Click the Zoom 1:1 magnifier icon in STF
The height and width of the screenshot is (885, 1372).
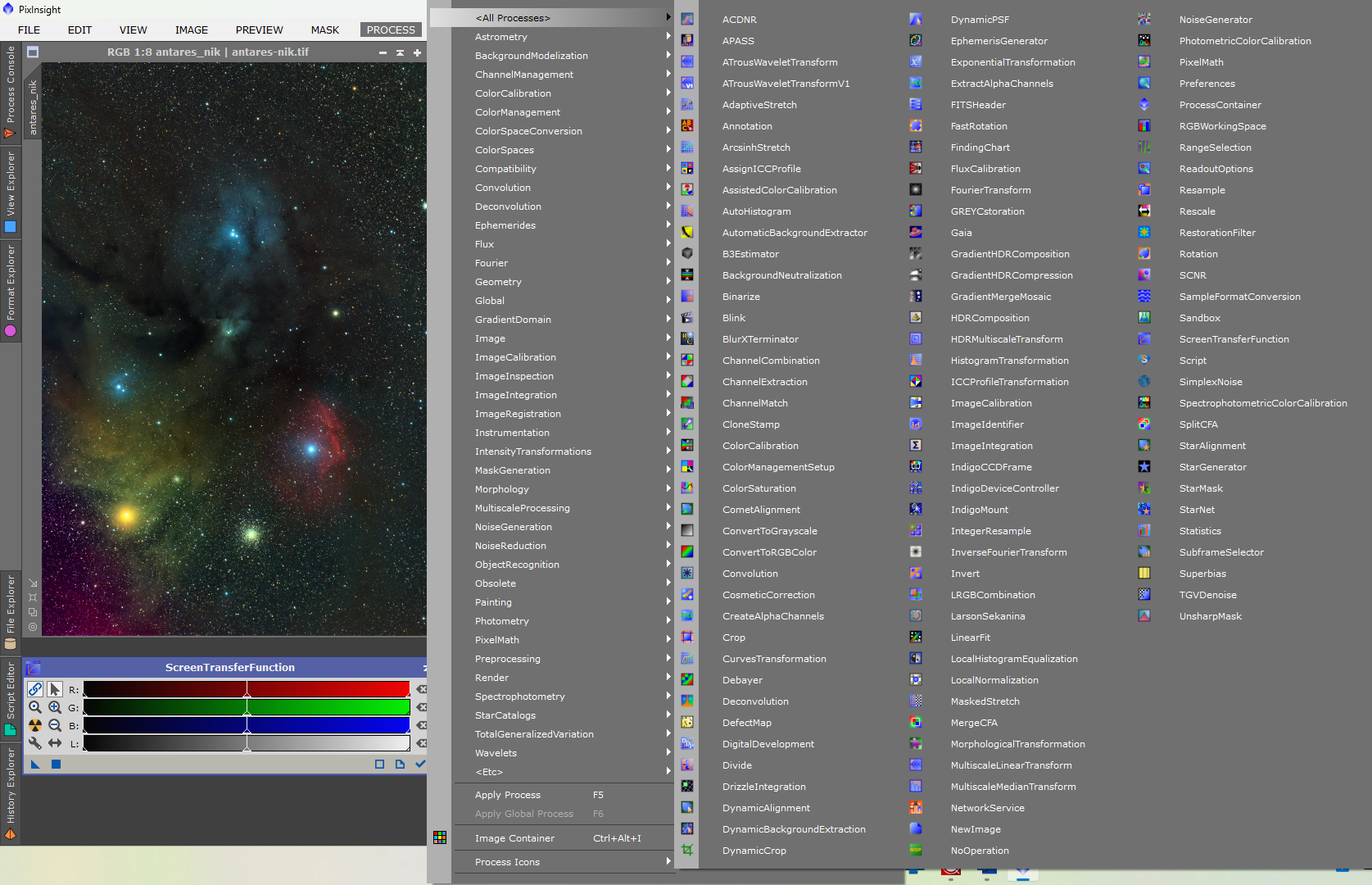coord(35,707)
